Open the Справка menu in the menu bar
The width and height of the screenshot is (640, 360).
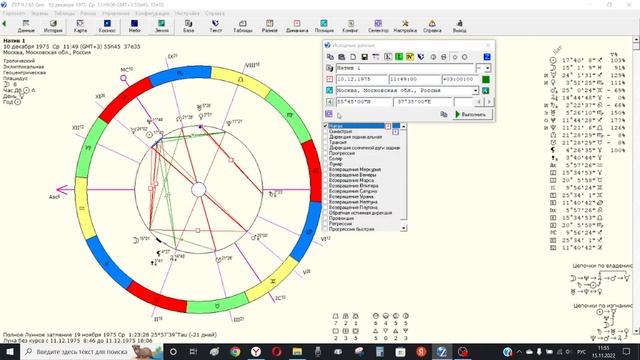point(215,13)
